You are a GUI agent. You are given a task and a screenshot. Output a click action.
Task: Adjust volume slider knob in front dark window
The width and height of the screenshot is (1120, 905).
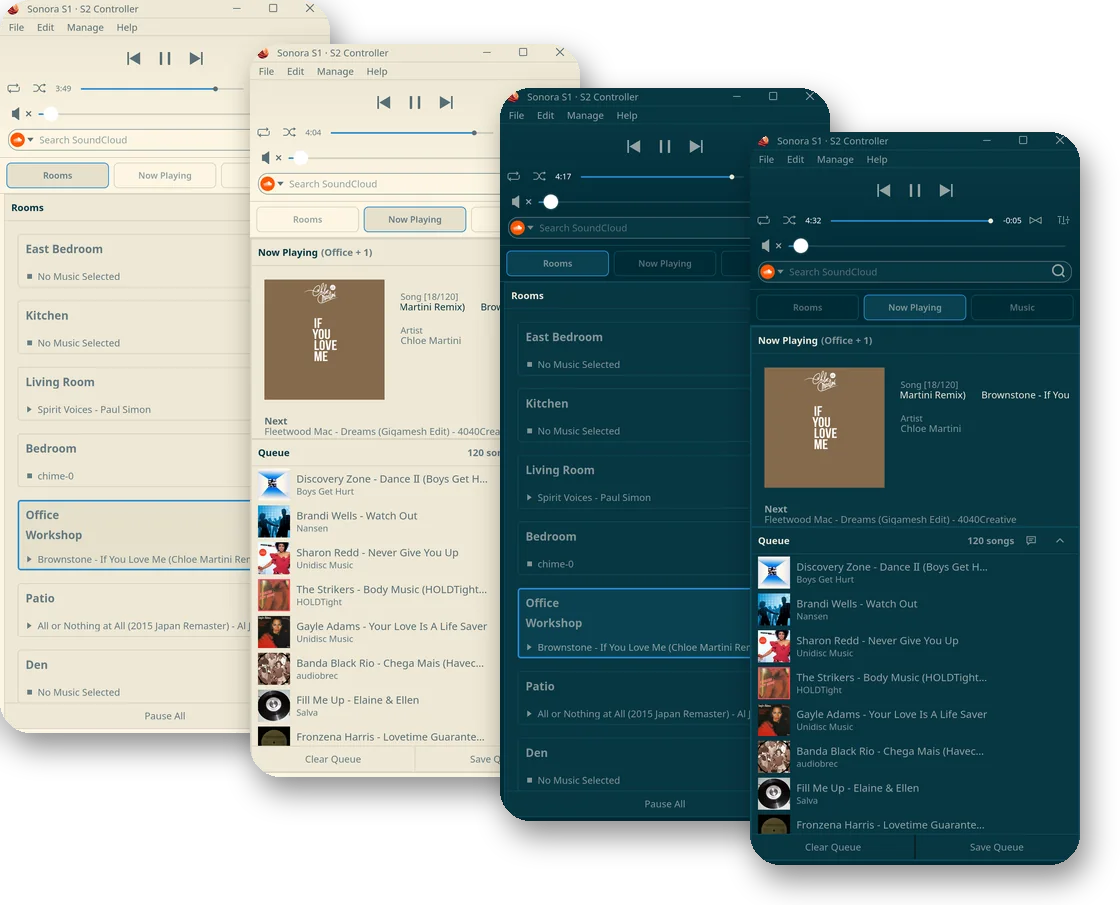801,246
